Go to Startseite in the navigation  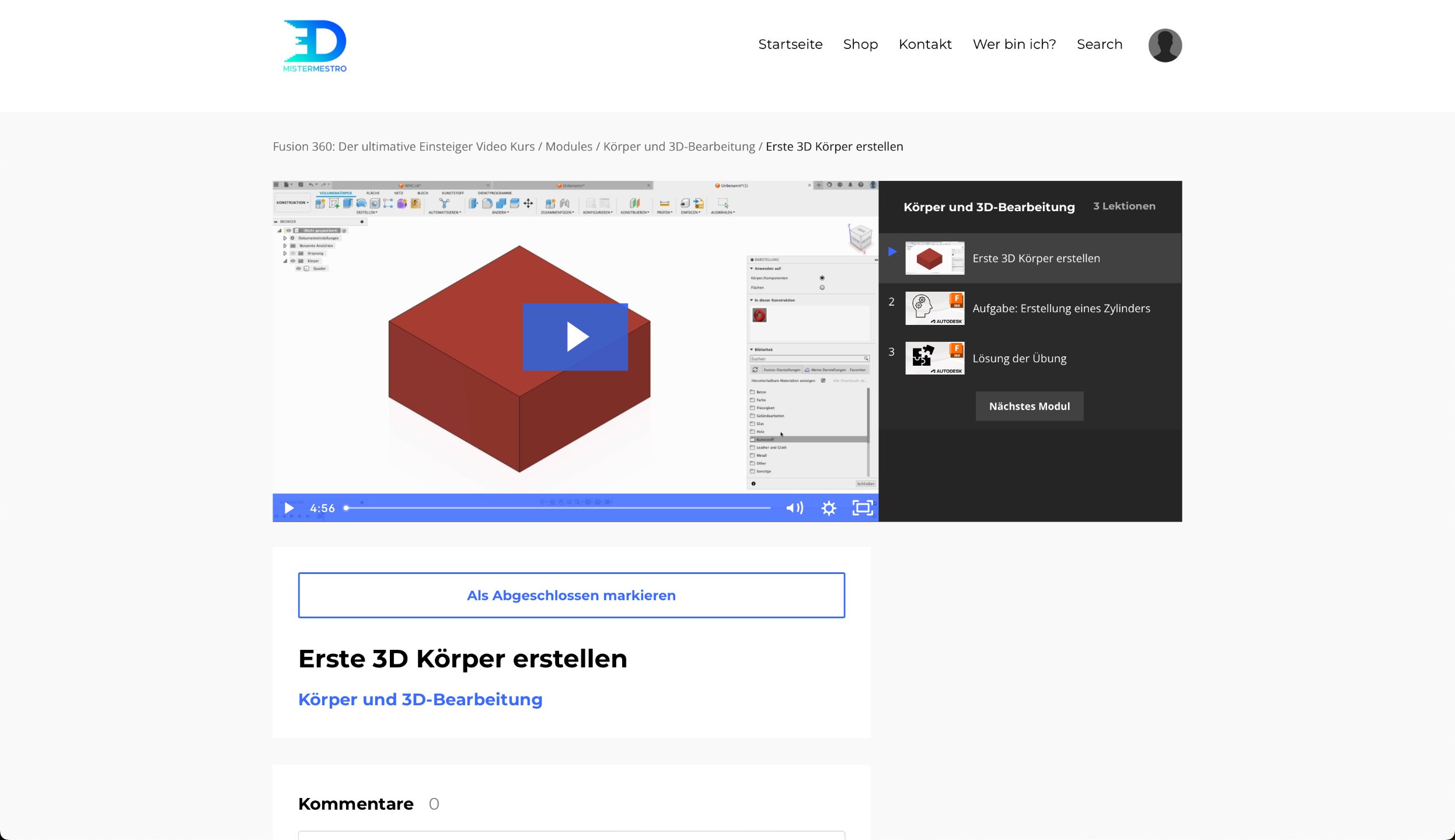(790, 44)
